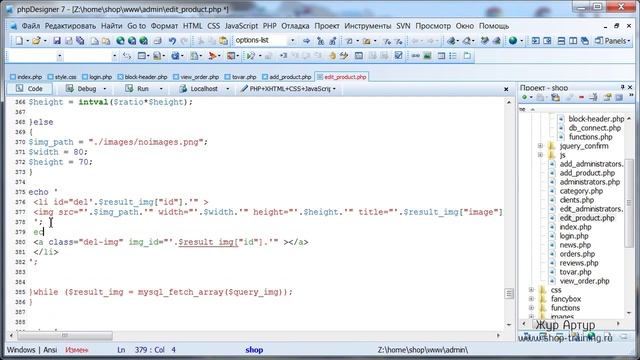Click the open folder toolbar icon

[37, 40]
